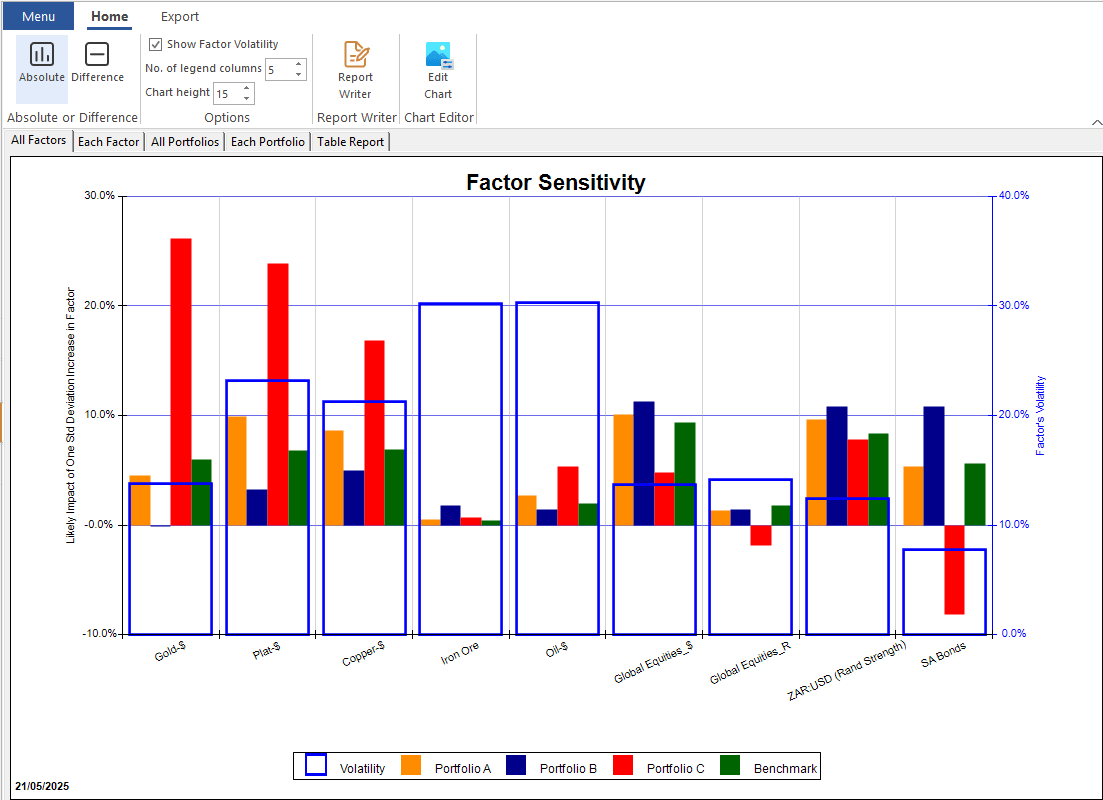1103x800 pixels.
Task: Switch to Each Factor tab
Action: (x=108, y=141)
